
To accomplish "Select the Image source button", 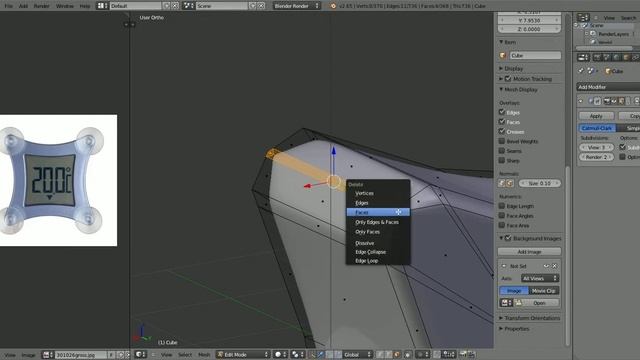I will (514, 291).
